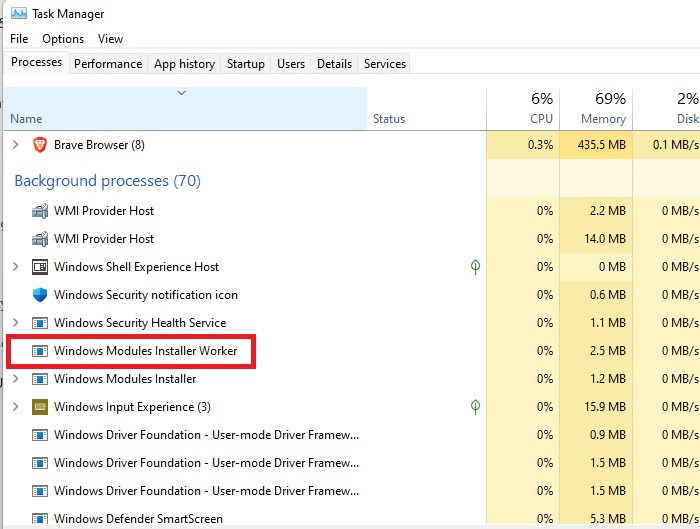The width and height of the screenshot is (700, 529).
Task: Click the green leaf status icon for Windows Shell Experience Host
Action: (475, 267)
